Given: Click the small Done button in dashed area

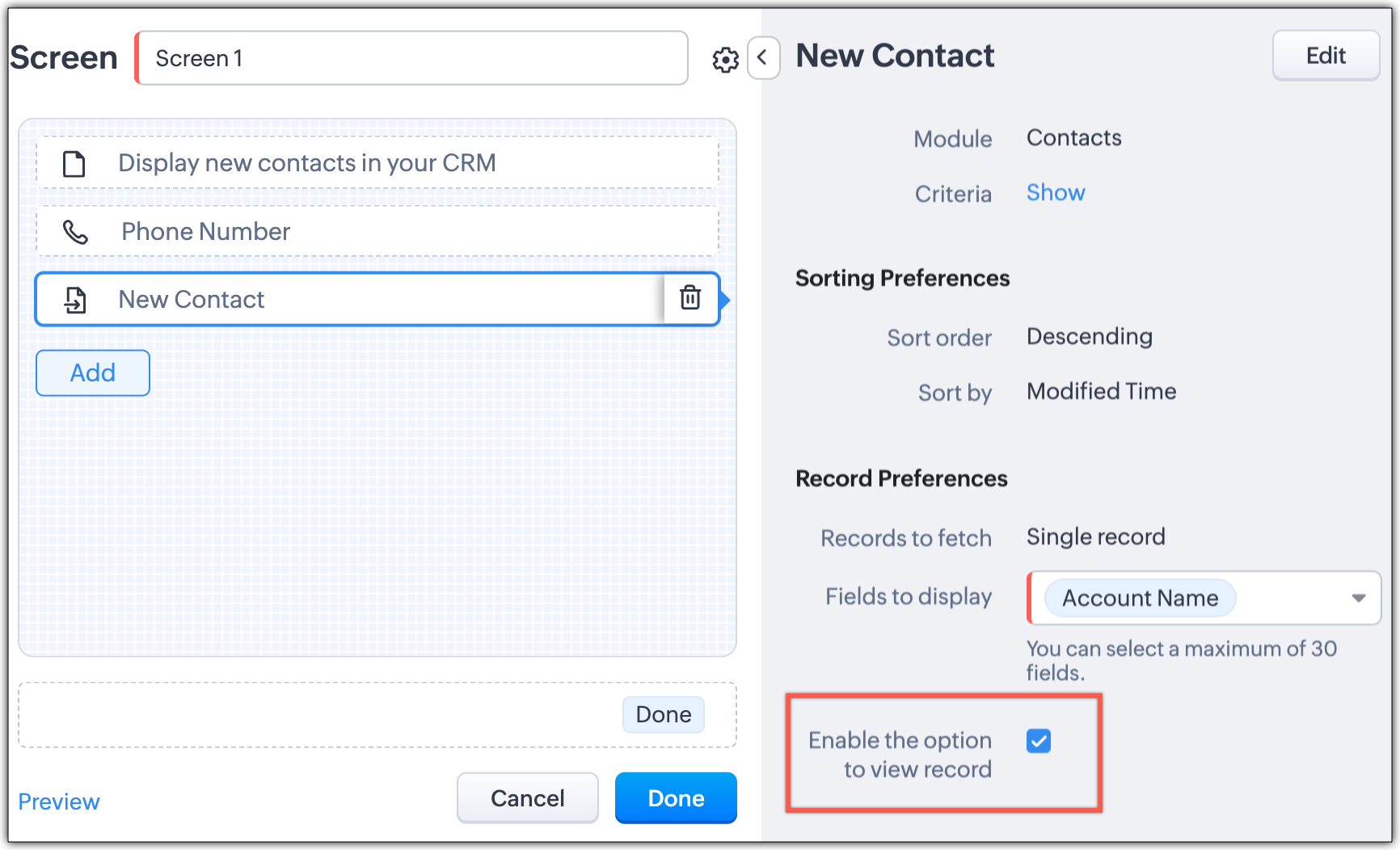Looking at the screenshot, I should tap(663, 714).
